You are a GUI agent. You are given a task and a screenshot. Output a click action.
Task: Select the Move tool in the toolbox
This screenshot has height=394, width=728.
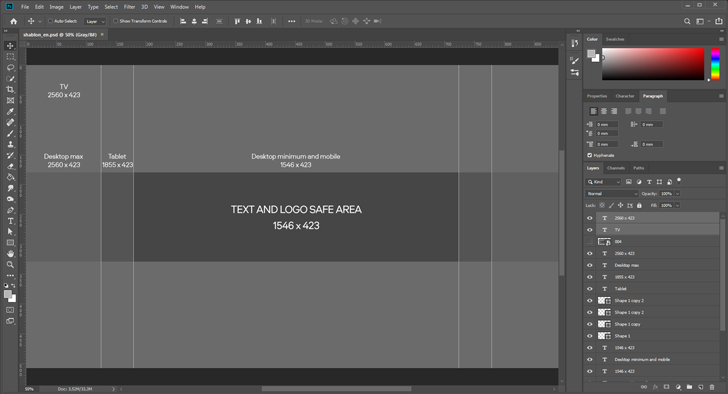tap(10, 45)
